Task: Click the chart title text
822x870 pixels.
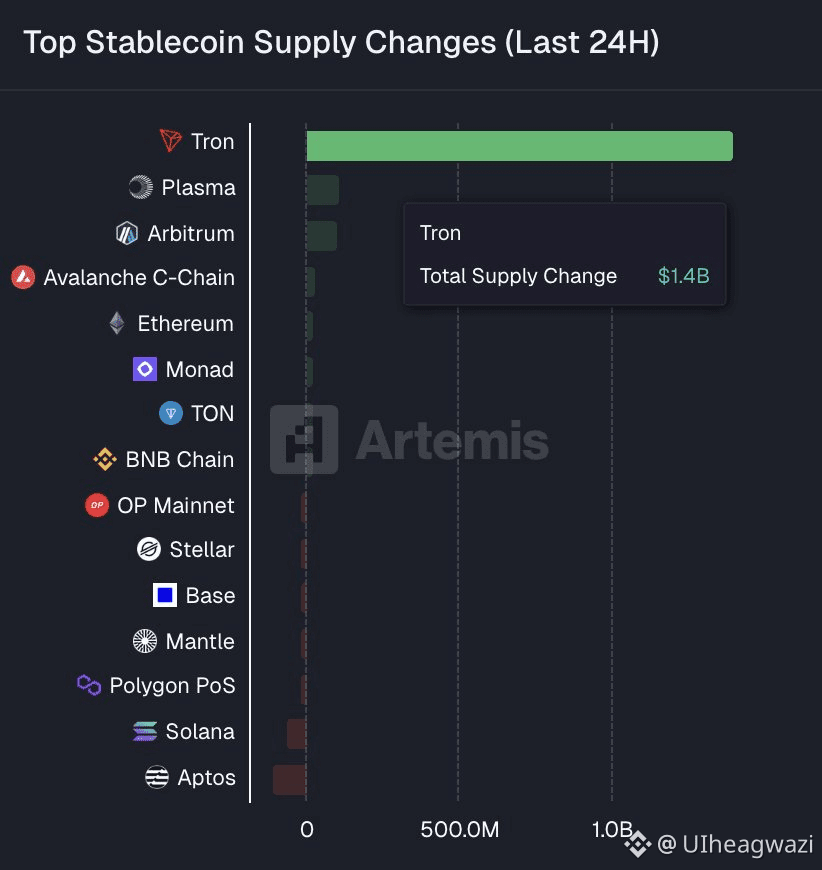Action: 341,43
